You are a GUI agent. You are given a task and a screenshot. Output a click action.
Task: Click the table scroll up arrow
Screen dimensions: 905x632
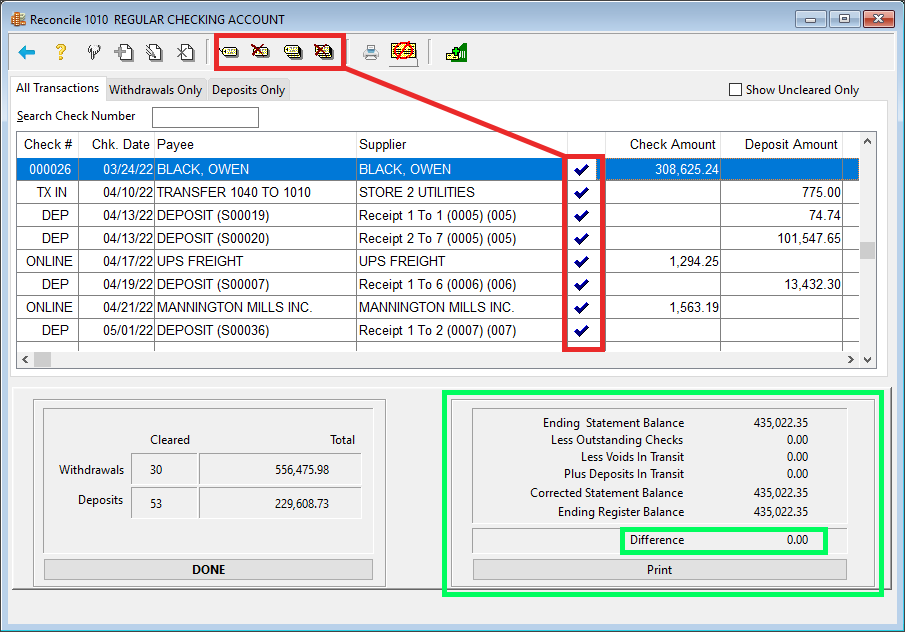(x=867, y=141)
